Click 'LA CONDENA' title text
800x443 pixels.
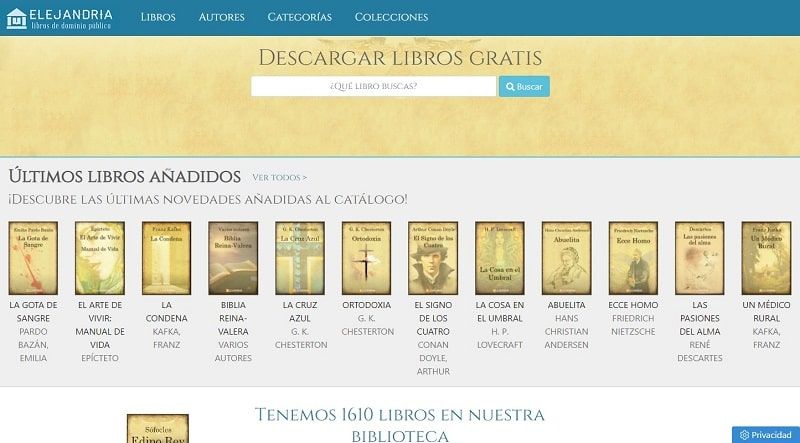[166, 311]
